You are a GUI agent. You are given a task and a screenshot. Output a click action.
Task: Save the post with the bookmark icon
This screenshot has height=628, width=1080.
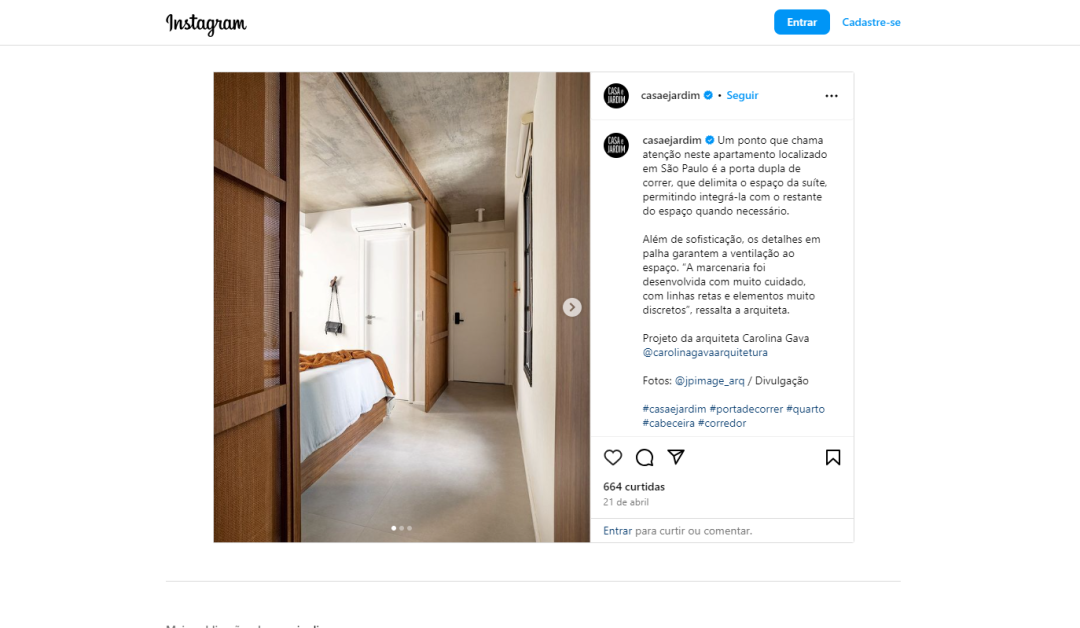tap(833, 457)
